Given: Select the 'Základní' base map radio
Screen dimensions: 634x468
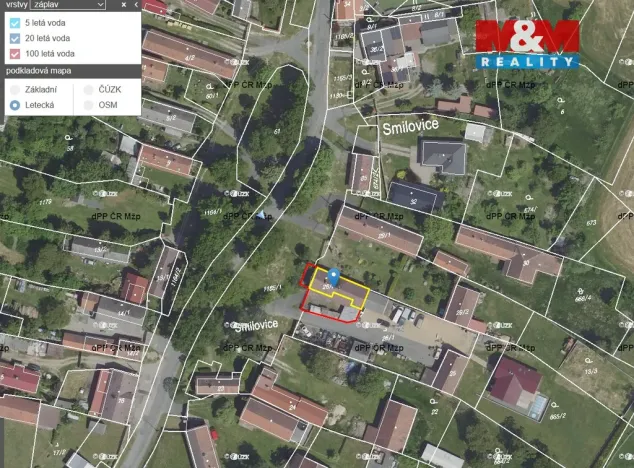Looking at the screenshot, I should tap(15, 89).
